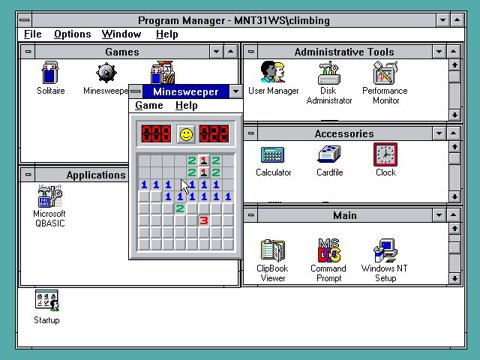Select the Minesweeper mine icon in Games
480x360 pixels.
point(106,72)
